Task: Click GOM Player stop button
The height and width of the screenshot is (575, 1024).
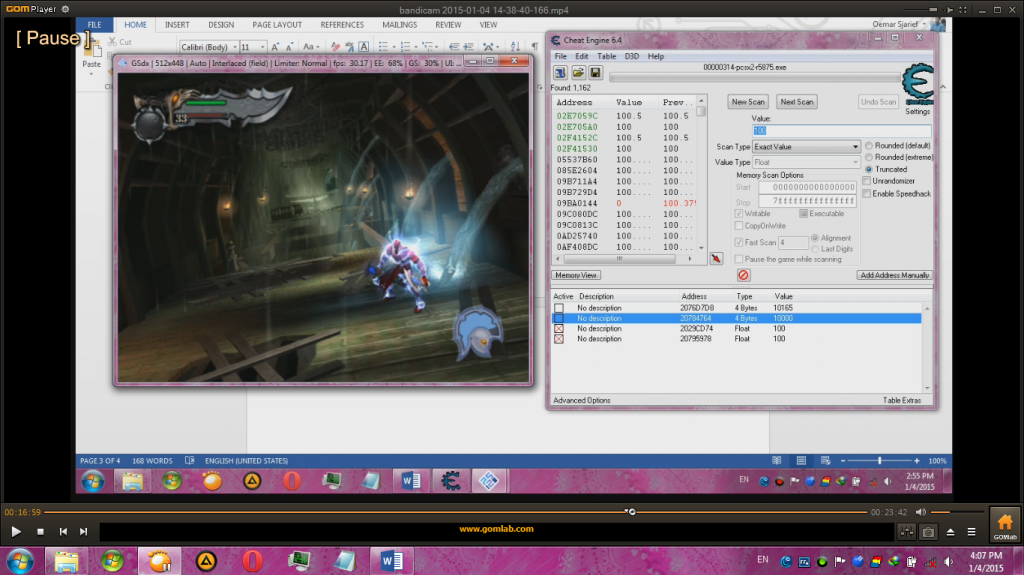Action: point(40,532)
